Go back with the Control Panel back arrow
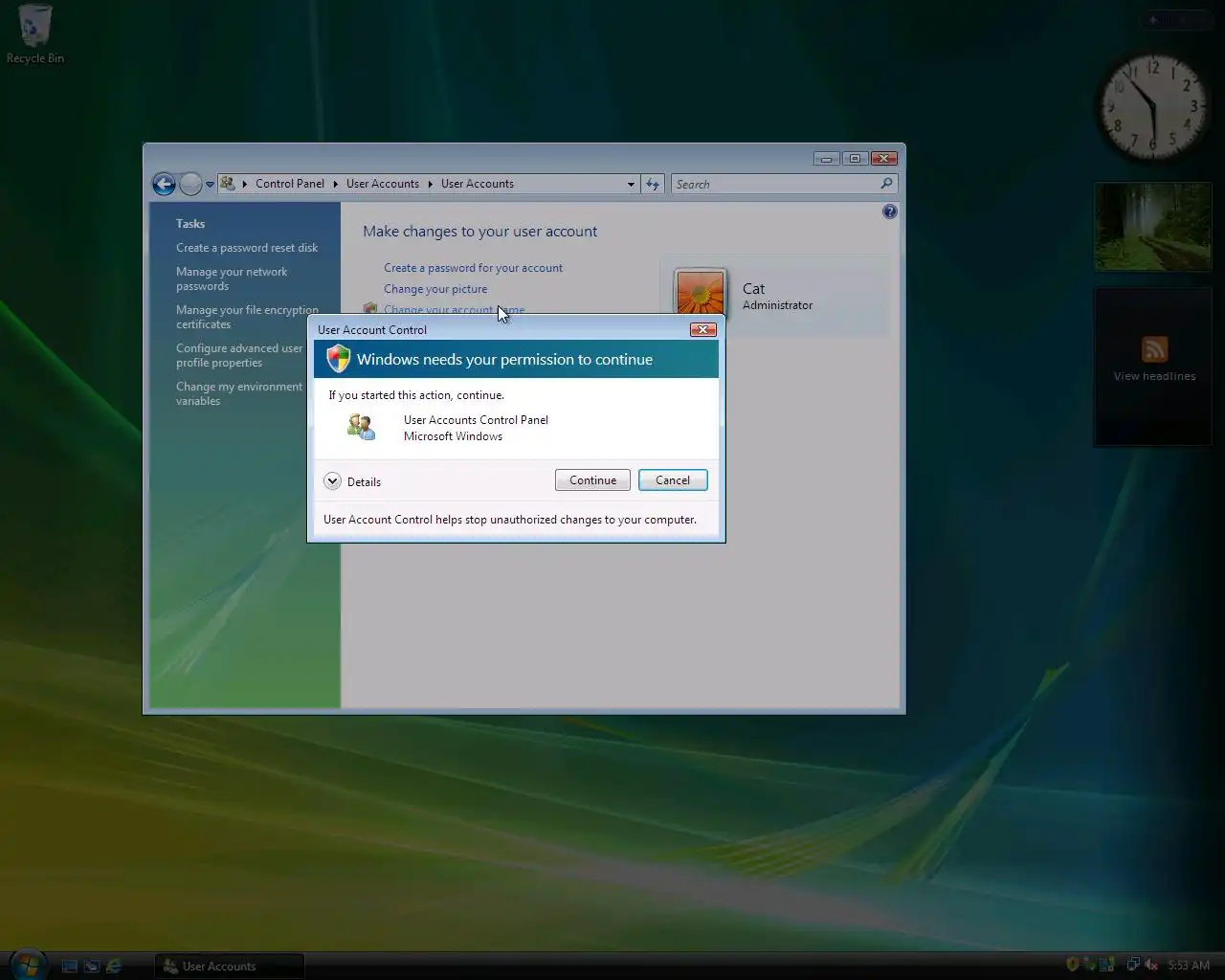1225x980 pixels. point(164,184)
